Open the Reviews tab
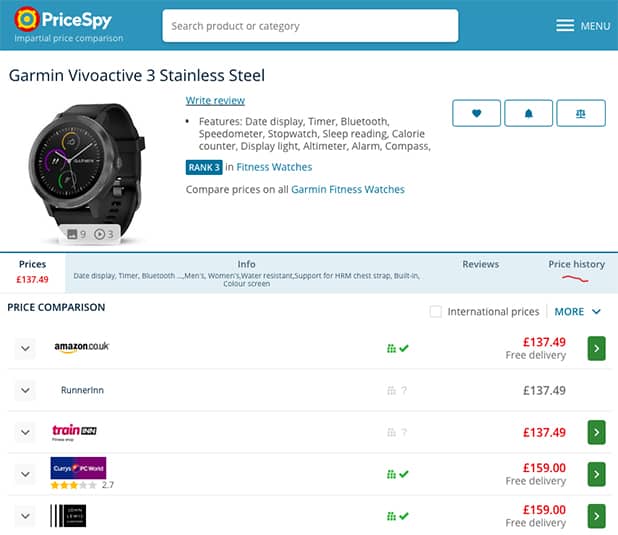Viewport: 618px width, 535px height. (480, 264)
